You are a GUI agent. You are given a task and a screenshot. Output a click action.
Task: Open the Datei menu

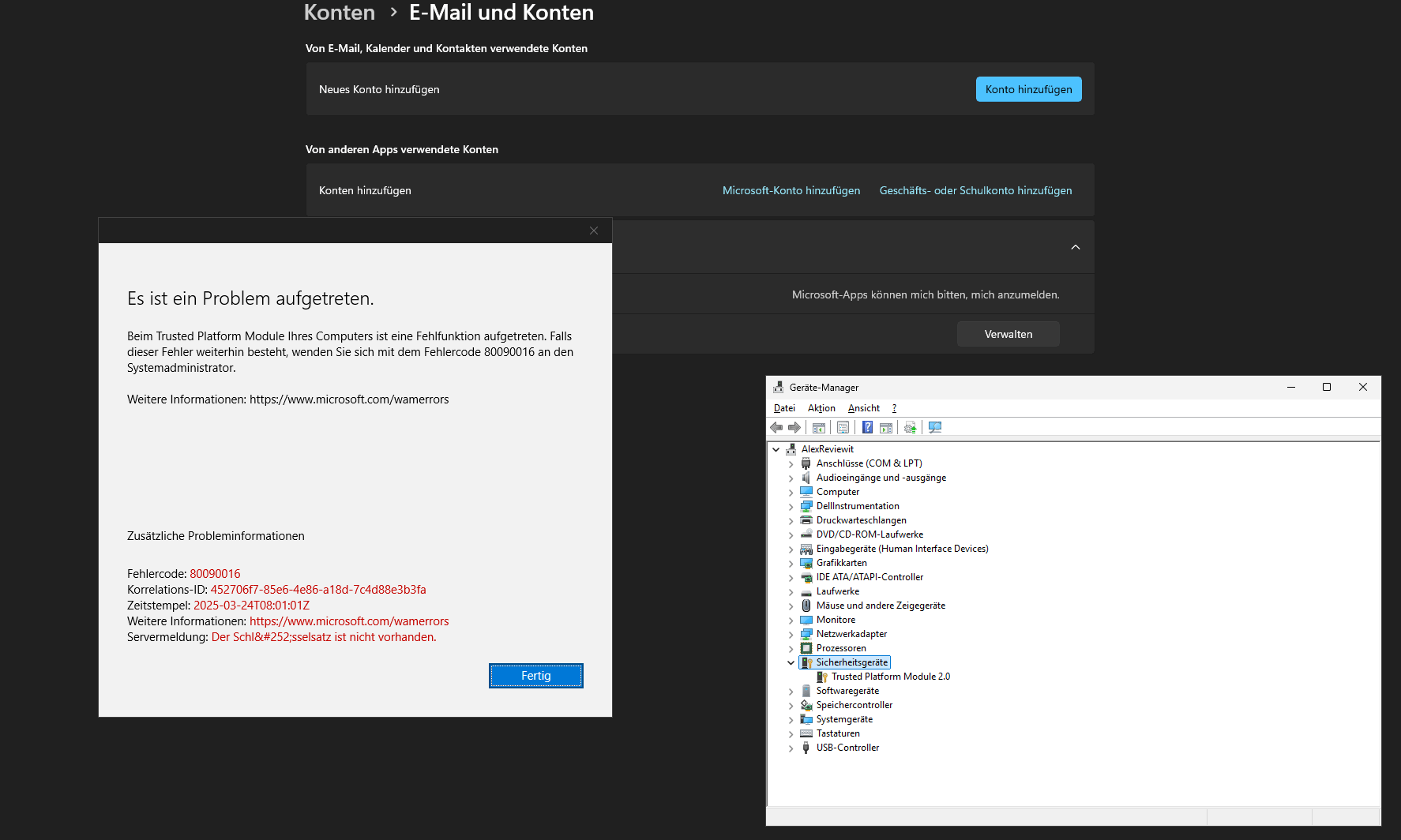784,408
